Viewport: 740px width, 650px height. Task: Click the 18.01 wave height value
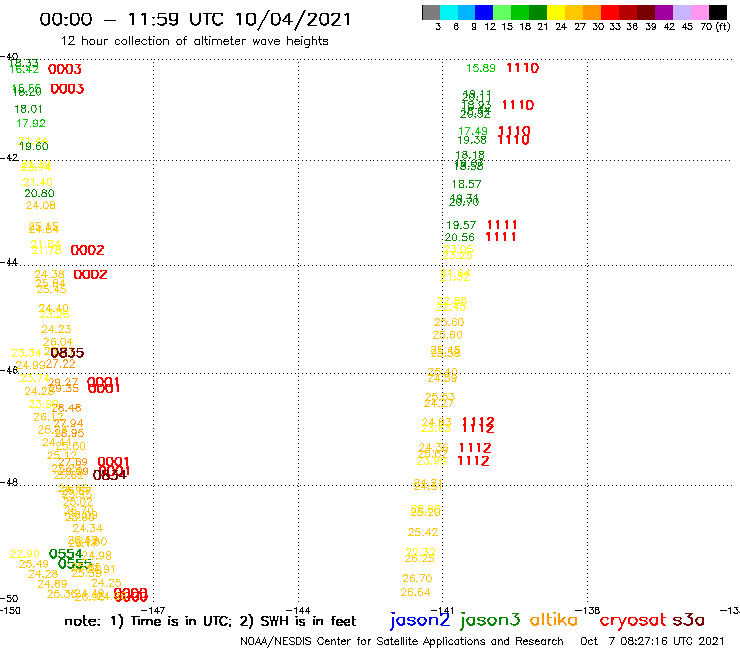(28, 109)
